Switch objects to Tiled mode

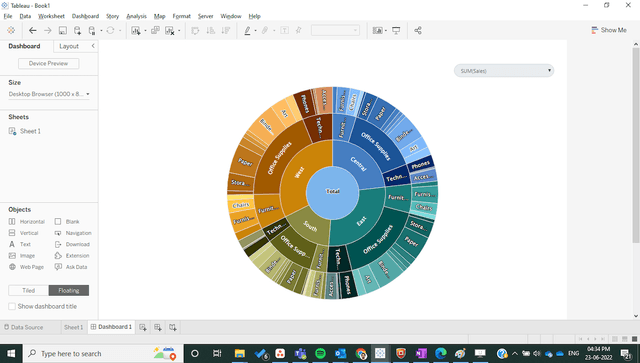29,290
